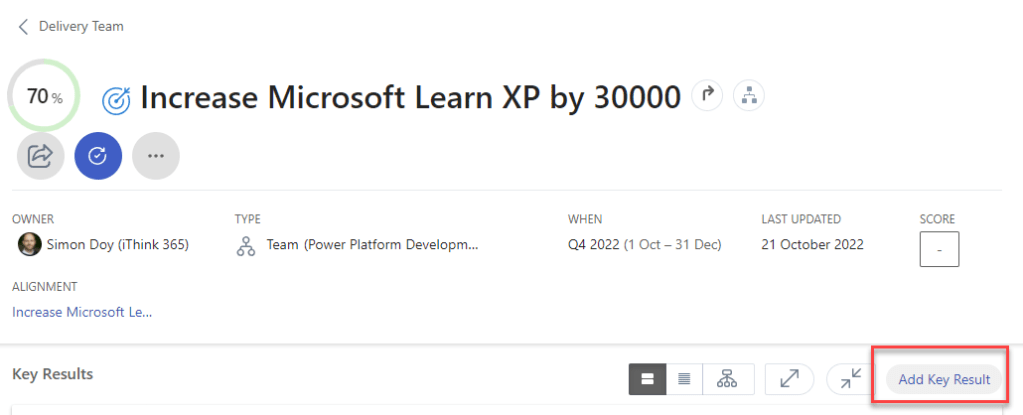Click the Team type icon
This screenshot has width=1023, height=415.
point(246,246)
